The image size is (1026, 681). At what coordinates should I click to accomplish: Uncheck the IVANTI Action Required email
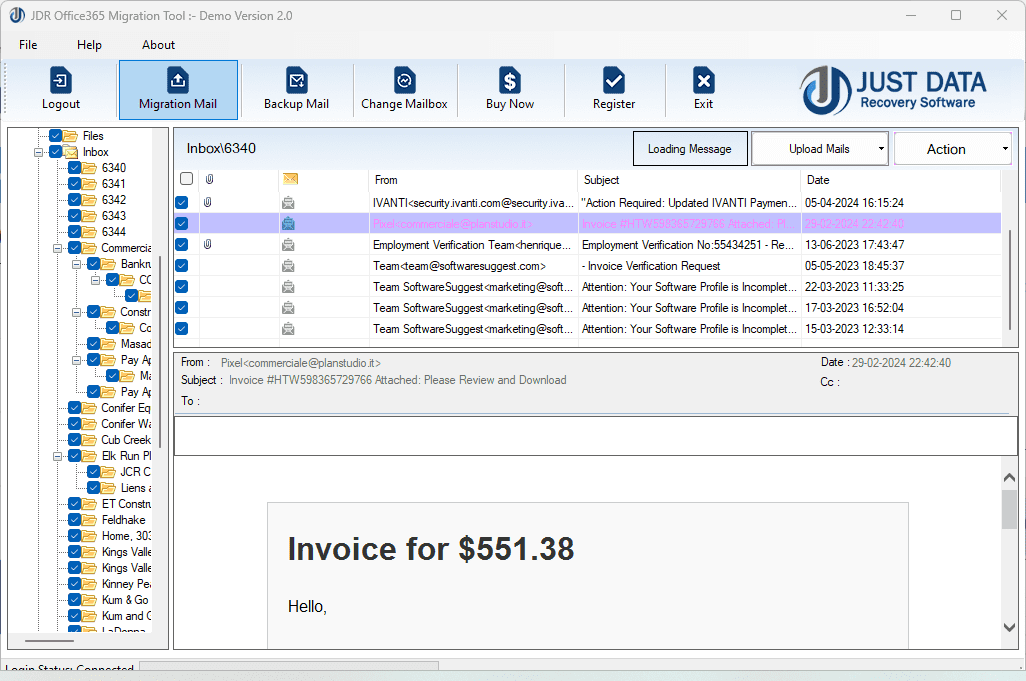[181, 202]
